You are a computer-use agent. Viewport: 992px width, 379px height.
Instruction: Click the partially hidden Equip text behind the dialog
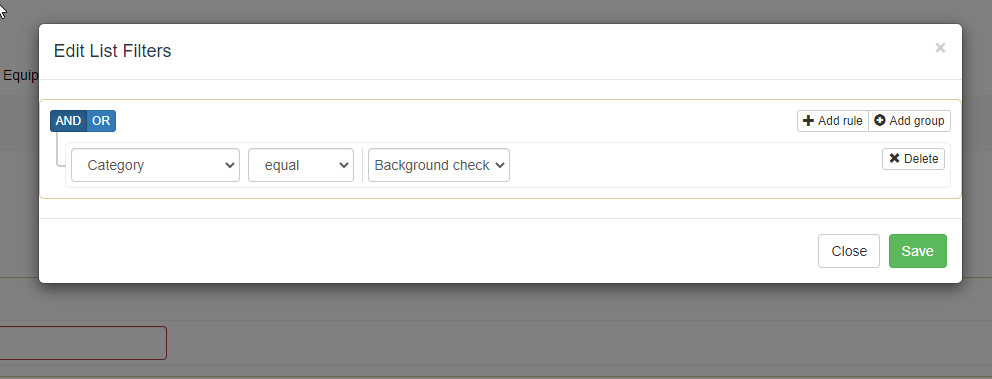[x=20, y=75]
